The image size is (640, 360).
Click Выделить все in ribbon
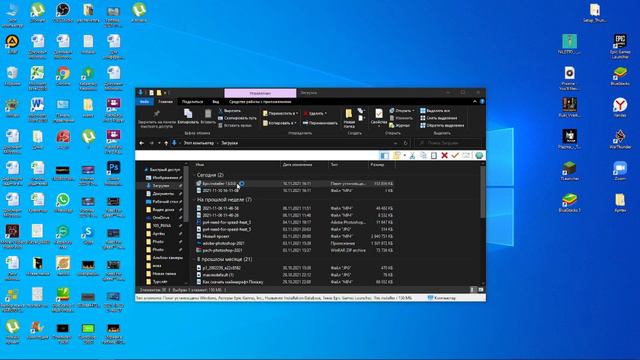point(435,111)
